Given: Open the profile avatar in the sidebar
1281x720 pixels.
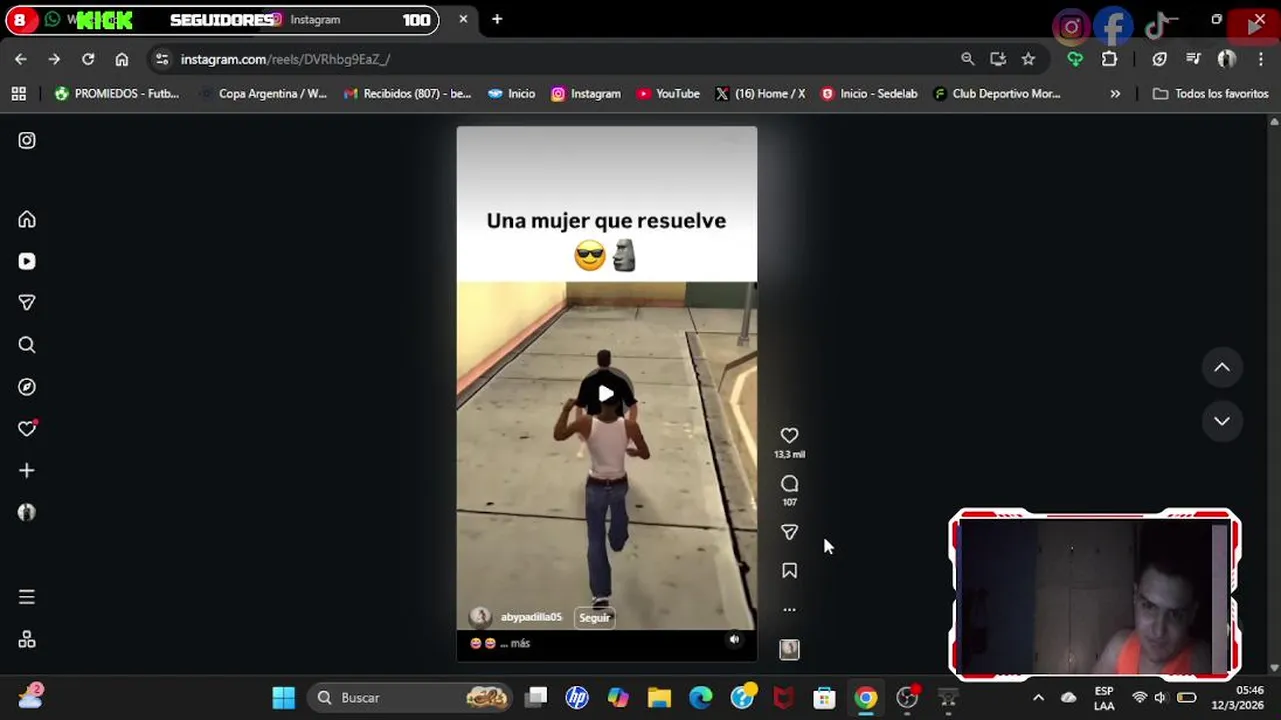Looking at the screenshot, I should coord(27,512).
